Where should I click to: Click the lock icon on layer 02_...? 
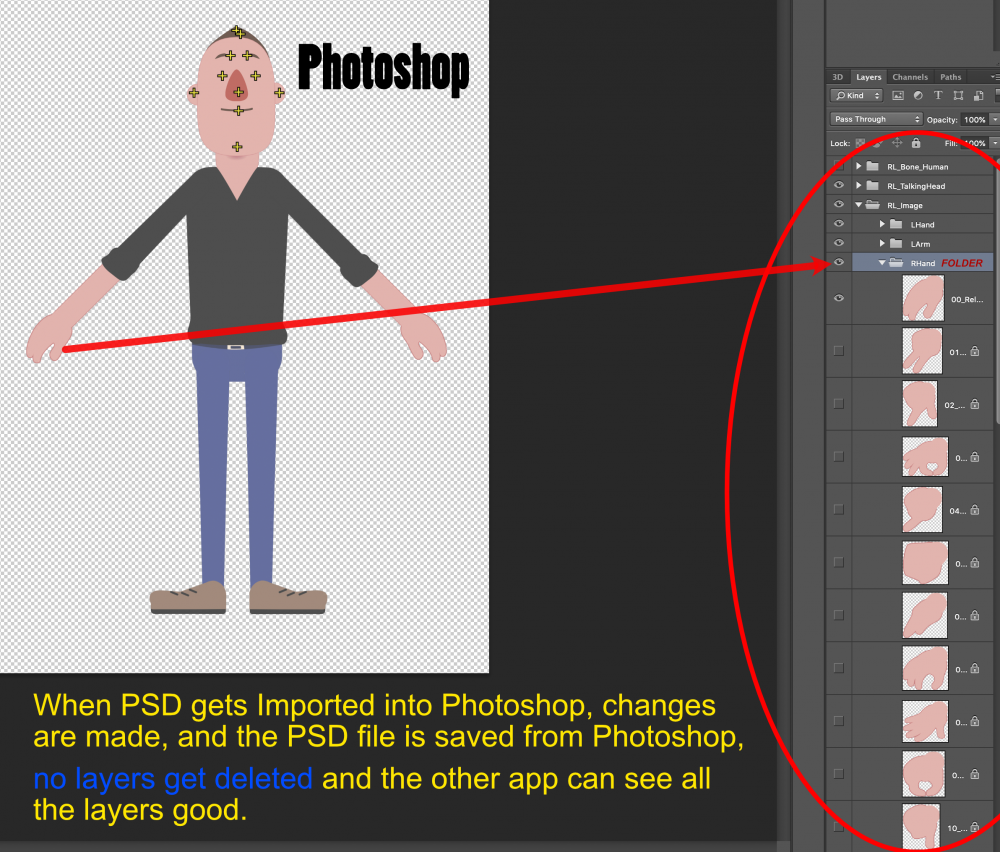[974, 404]
